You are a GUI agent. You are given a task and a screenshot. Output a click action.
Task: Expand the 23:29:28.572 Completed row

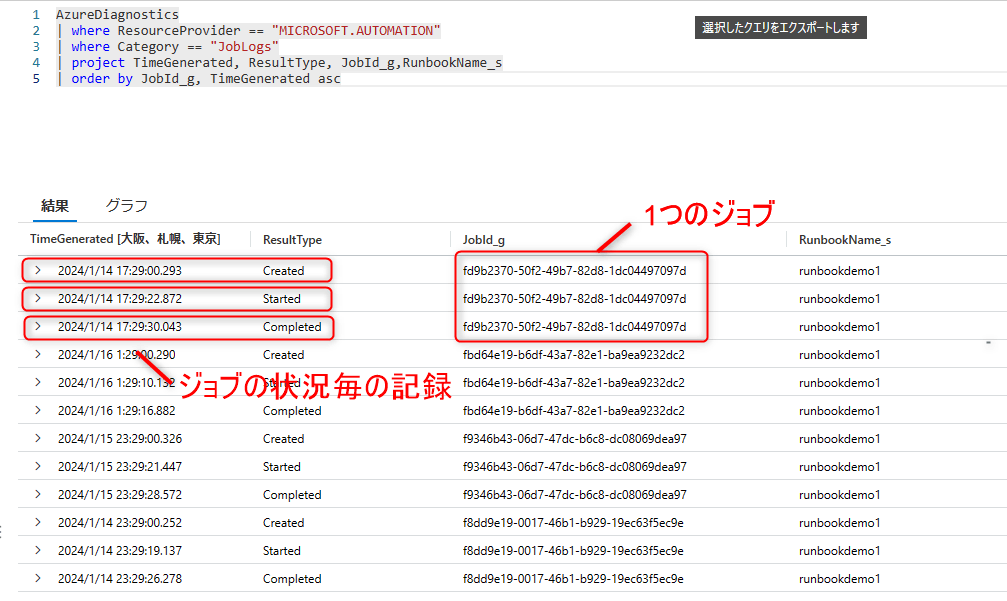coord(38,494)
